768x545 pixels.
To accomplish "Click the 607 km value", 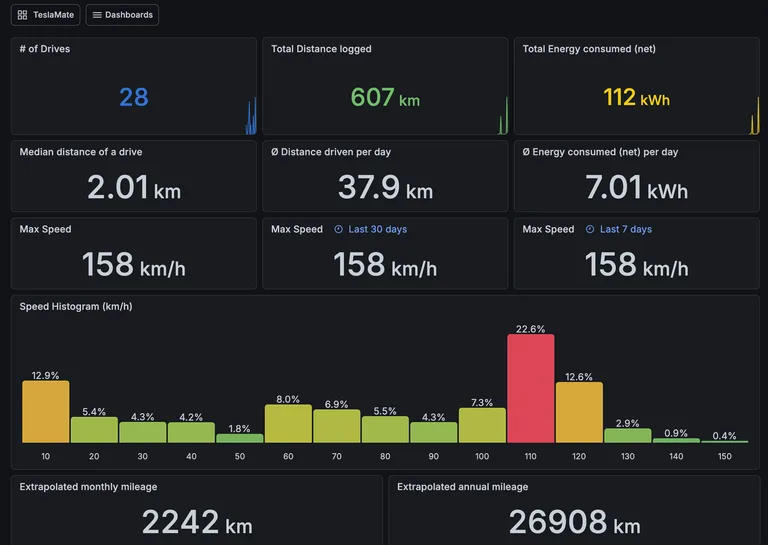I will (x=385, y=97).
